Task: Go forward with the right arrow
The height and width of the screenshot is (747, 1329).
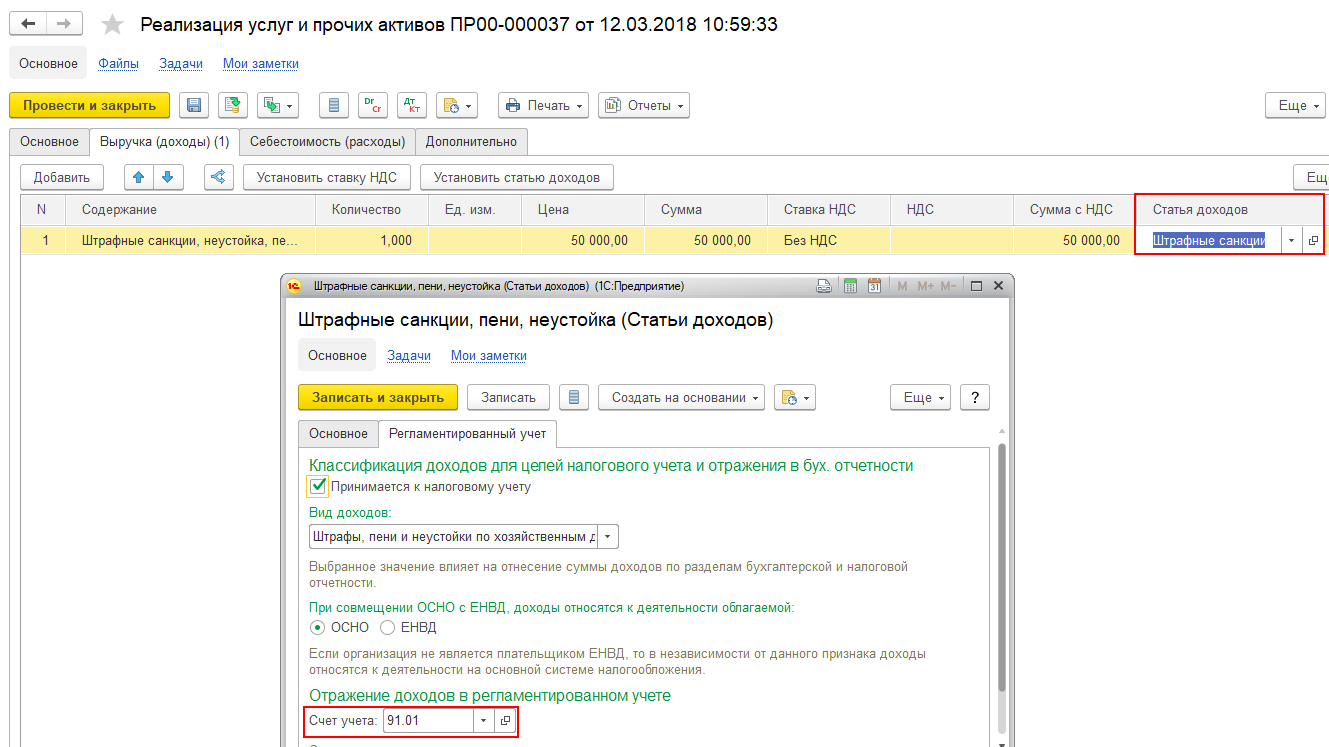Action: coord(65,23)
